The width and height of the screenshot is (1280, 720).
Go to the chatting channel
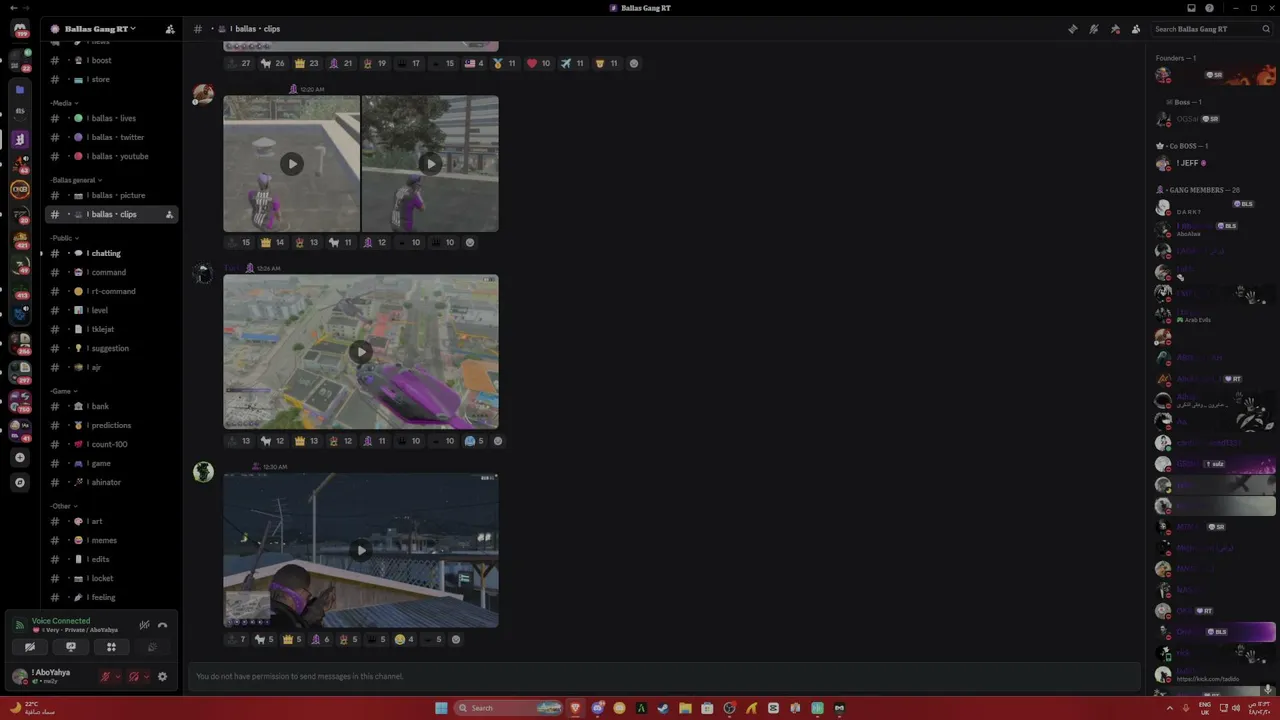112,253
